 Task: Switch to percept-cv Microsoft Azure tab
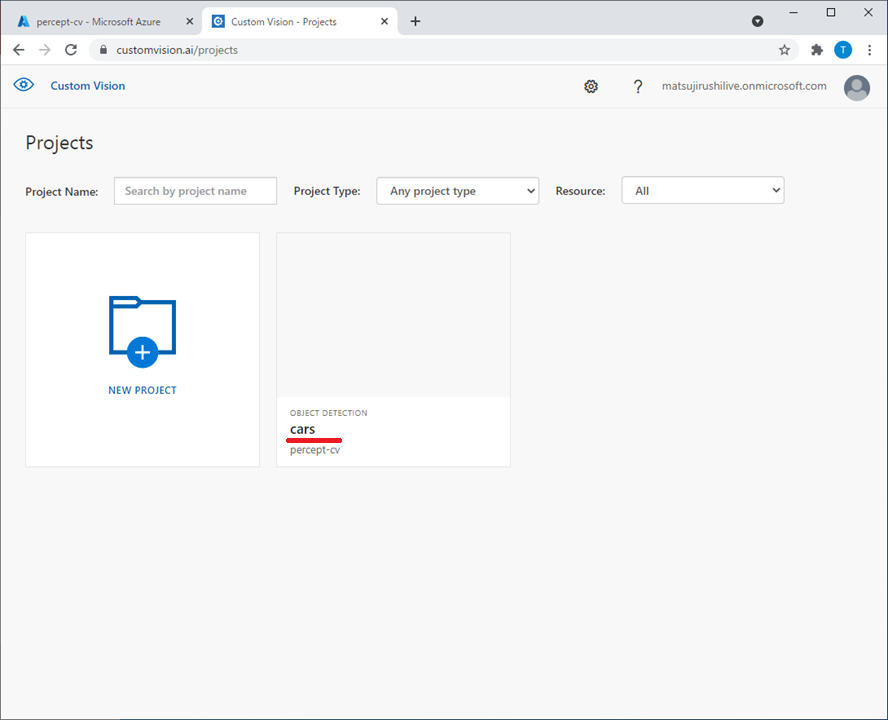tap(99, 22)
